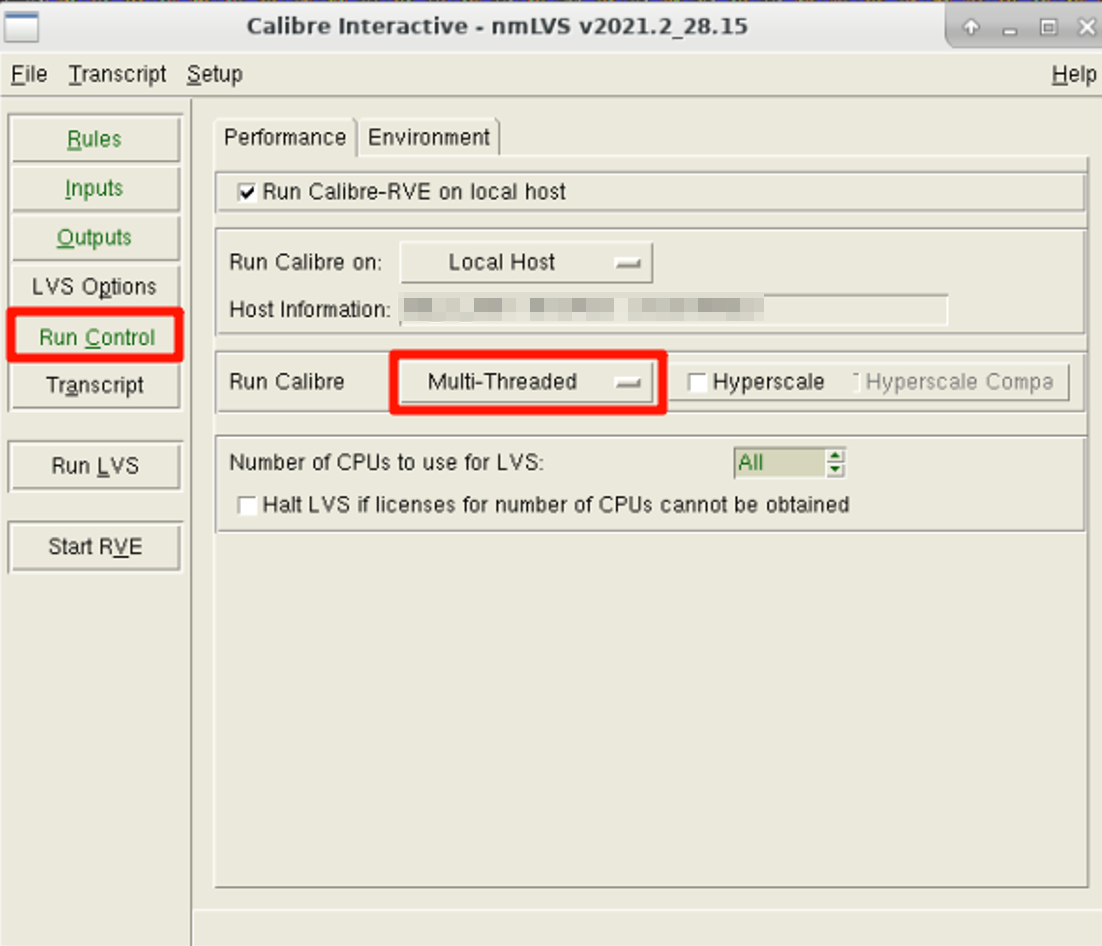Open the File menu
1102x946 pixels.
coord(29,74)
